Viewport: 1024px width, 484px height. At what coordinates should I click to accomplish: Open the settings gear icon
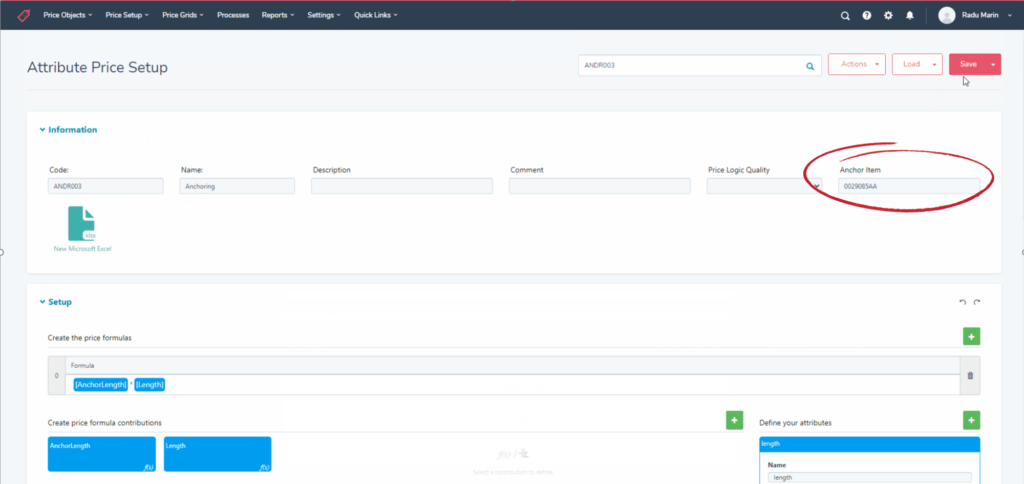coord(888,16)
